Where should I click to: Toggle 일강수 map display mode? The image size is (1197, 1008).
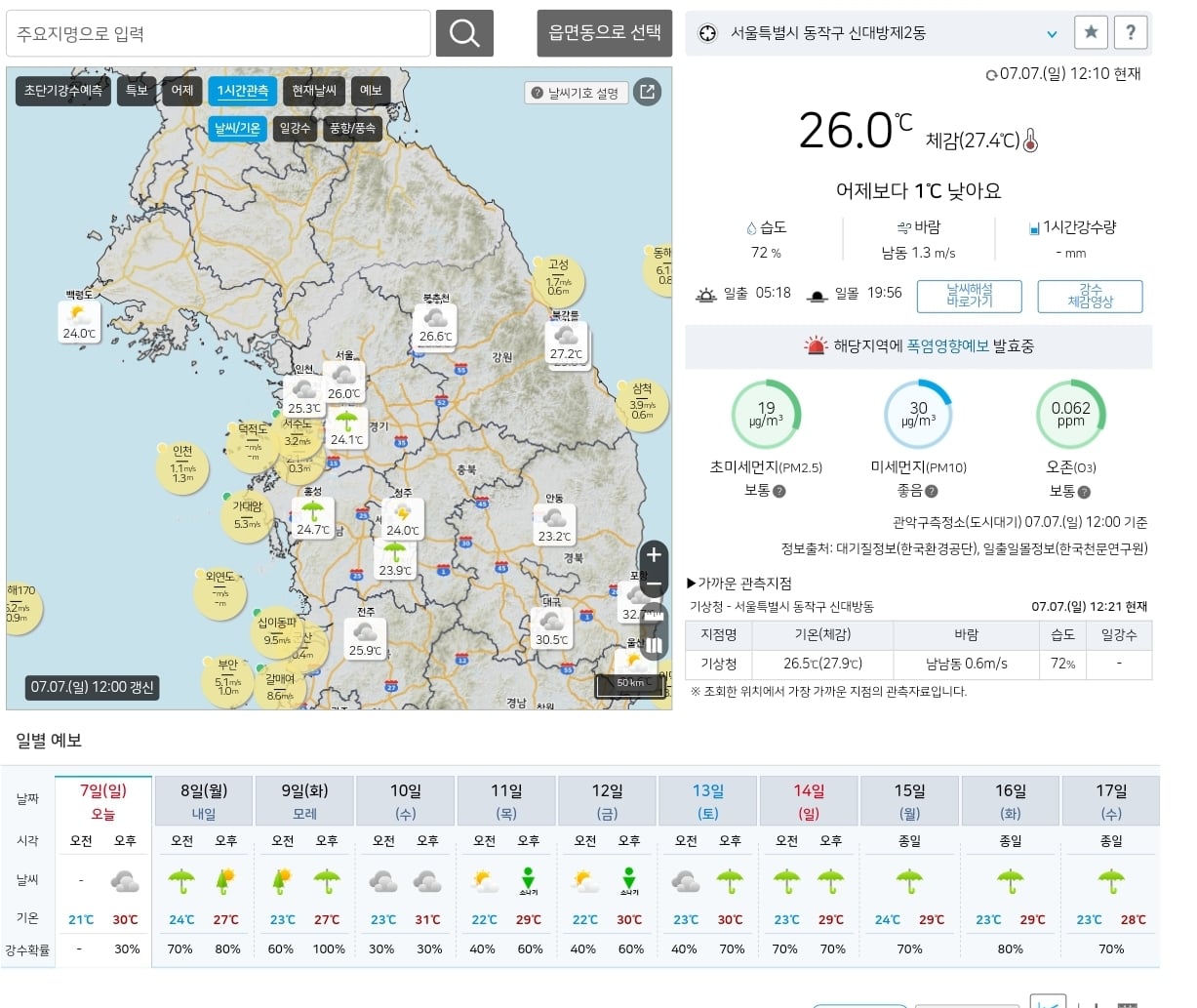pyautogui.click(x=295, y=129)
